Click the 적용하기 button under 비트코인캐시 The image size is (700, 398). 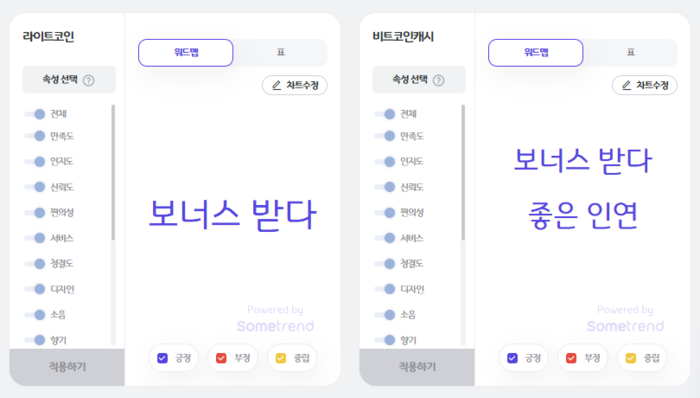coord(417,367)
